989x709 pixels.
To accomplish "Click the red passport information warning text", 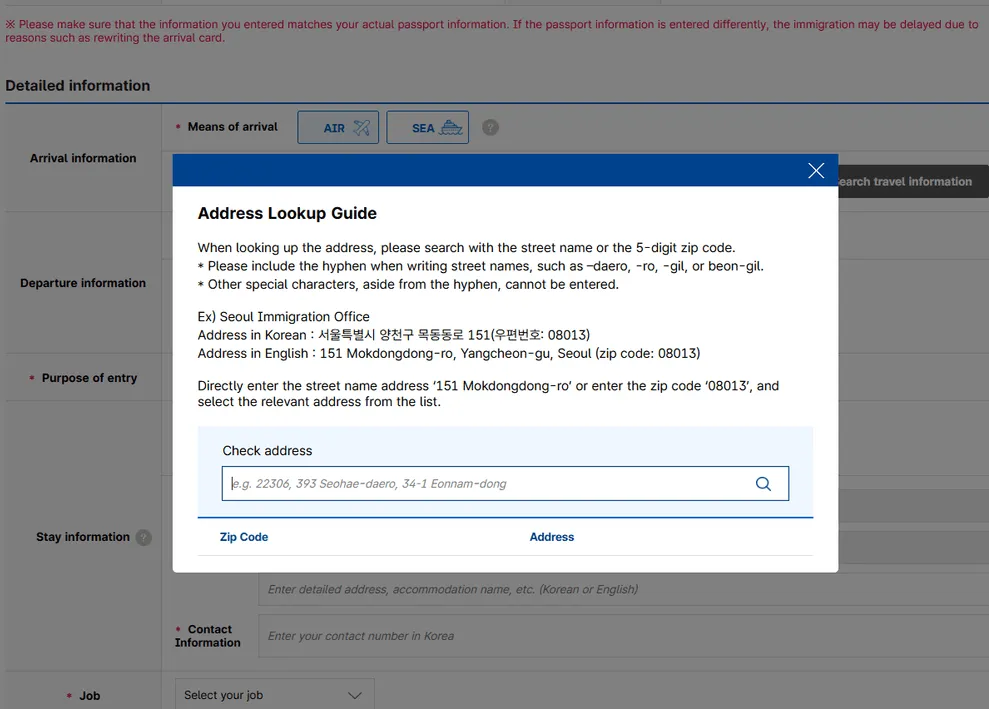I will [x=492, y=31].
